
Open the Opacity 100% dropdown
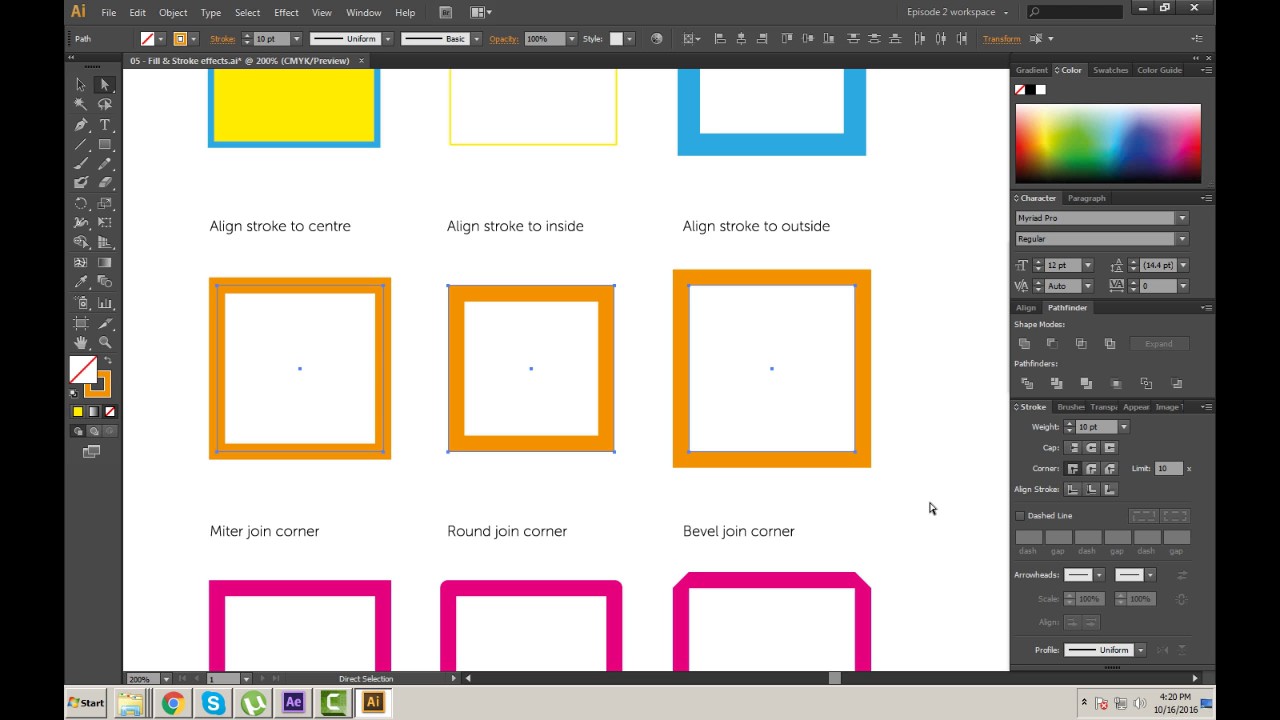point(572,39)
